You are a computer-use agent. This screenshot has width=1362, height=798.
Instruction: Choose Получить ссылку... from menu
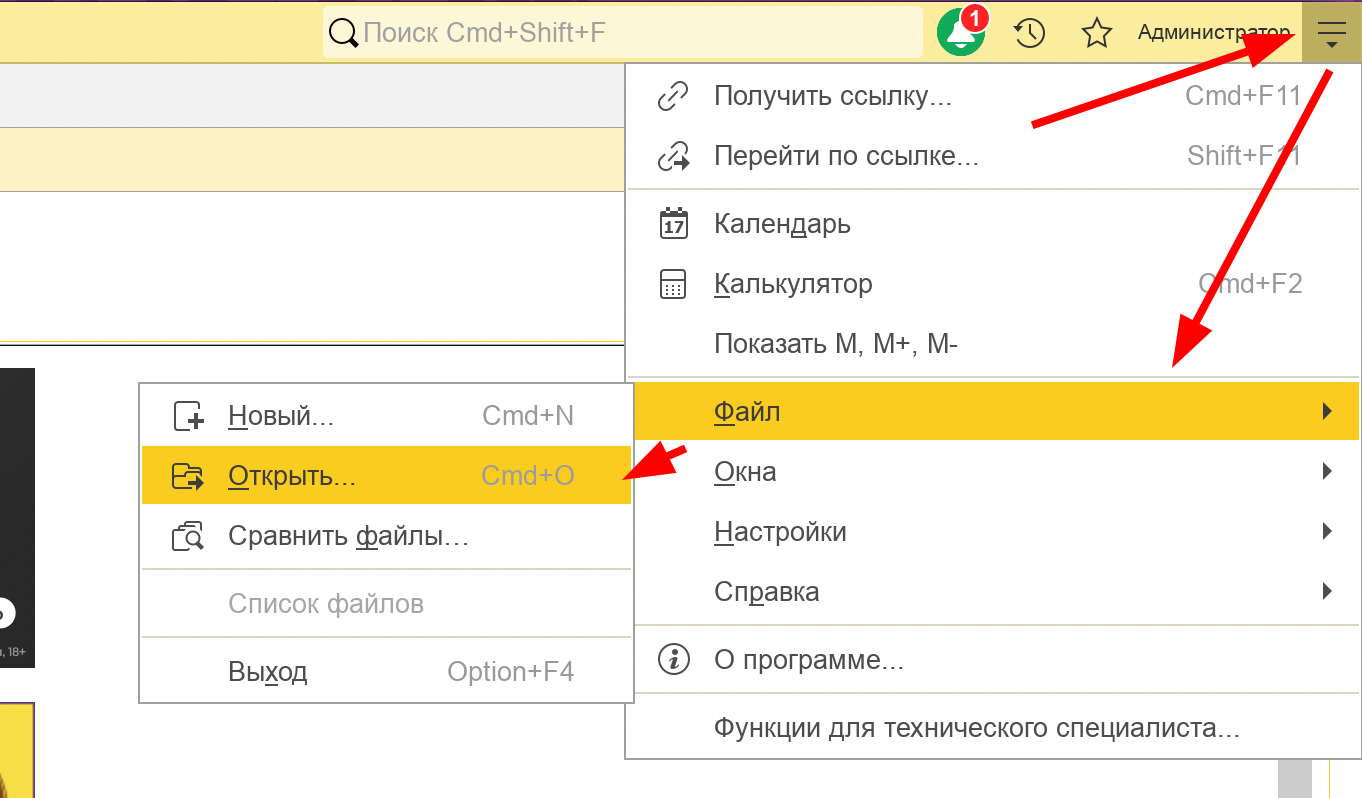point(991,96)
